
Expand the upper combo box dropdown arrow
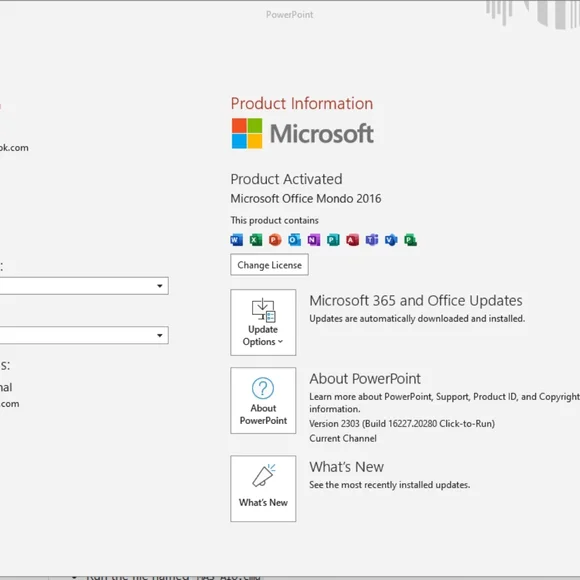[x=159, y=286]
